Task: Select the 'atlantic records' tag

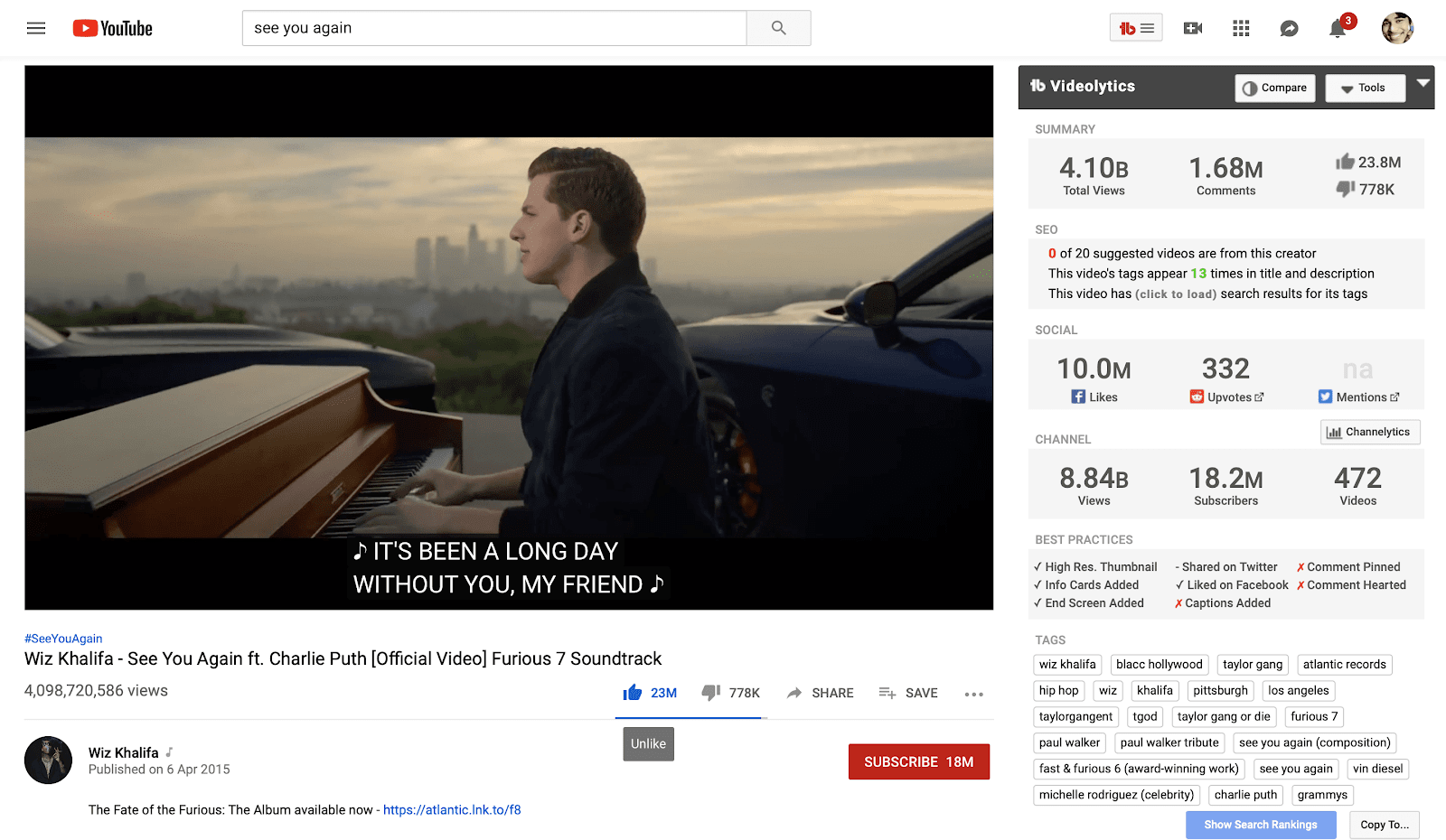Action: [1345, 665]
